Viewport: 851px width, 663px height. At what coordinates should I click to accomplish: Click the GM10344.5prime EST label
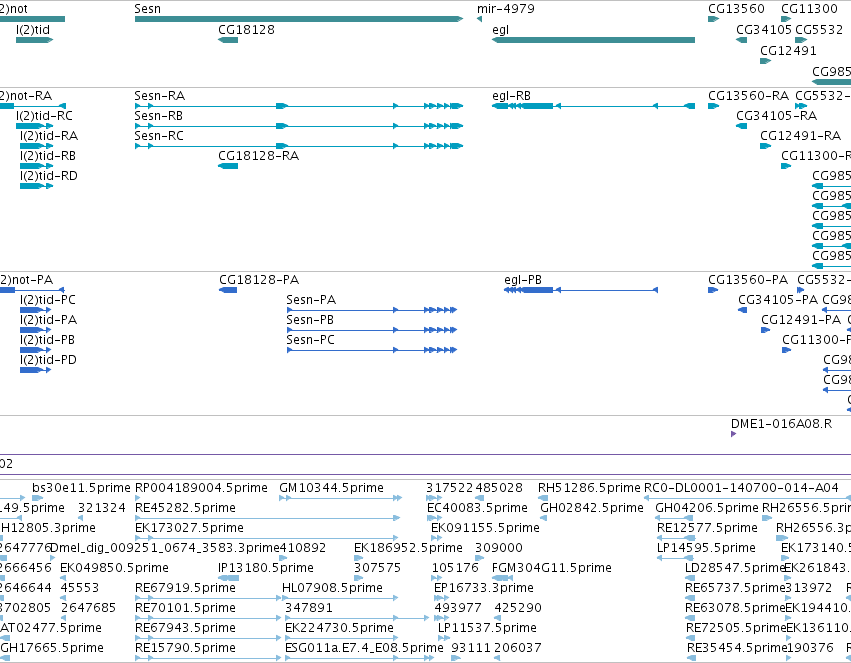[332, 488]
